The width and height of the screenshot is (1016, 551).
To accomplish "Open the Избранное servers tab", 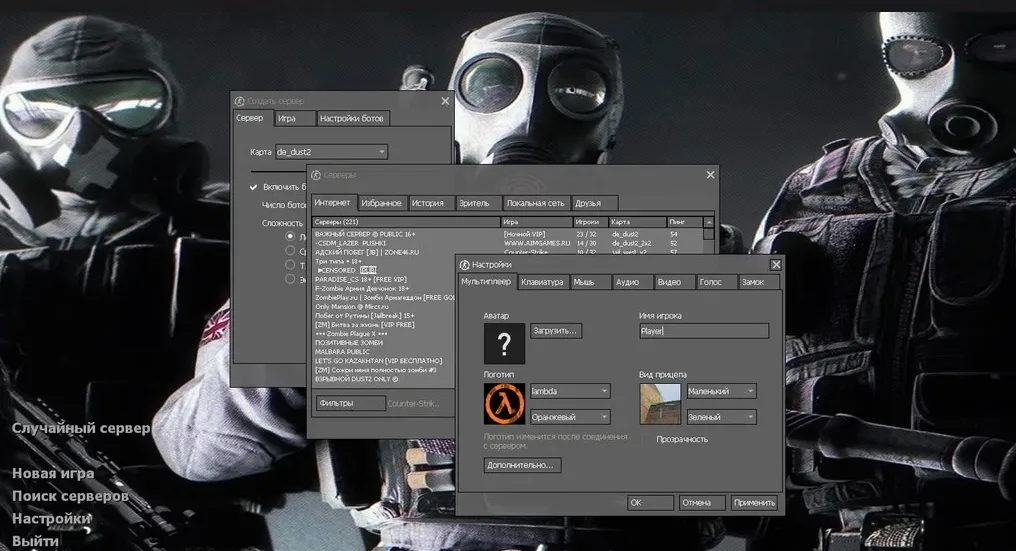I will 381,203.
